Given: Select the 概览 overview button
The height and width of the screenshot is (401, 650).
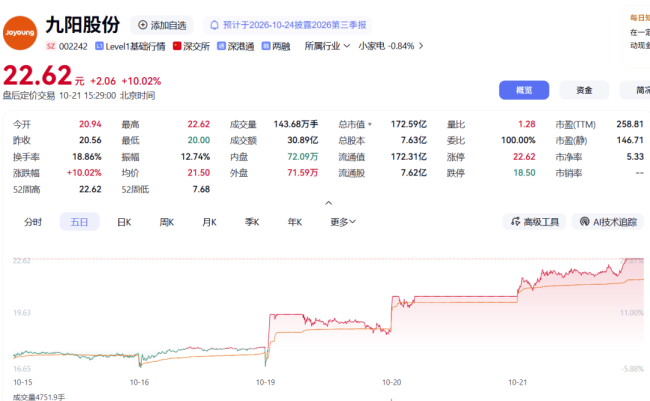Looking at the screenshot, I should pyautogui.click(x=524, y=90).
